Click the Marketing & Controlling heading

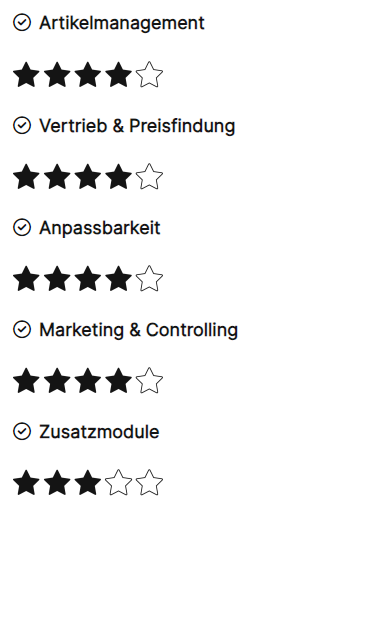point(138,330)
